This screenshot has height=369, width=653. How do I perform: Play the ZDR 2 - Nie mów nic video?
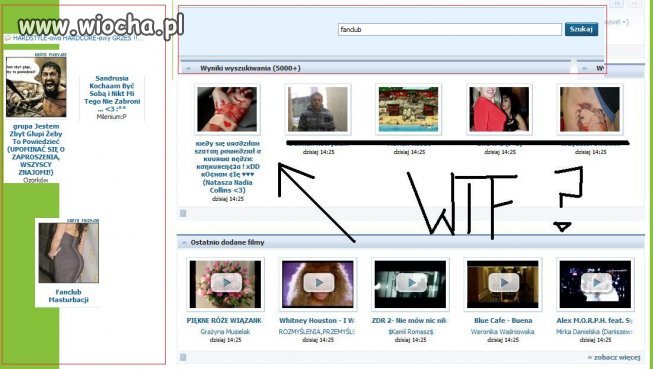(410, 284)
